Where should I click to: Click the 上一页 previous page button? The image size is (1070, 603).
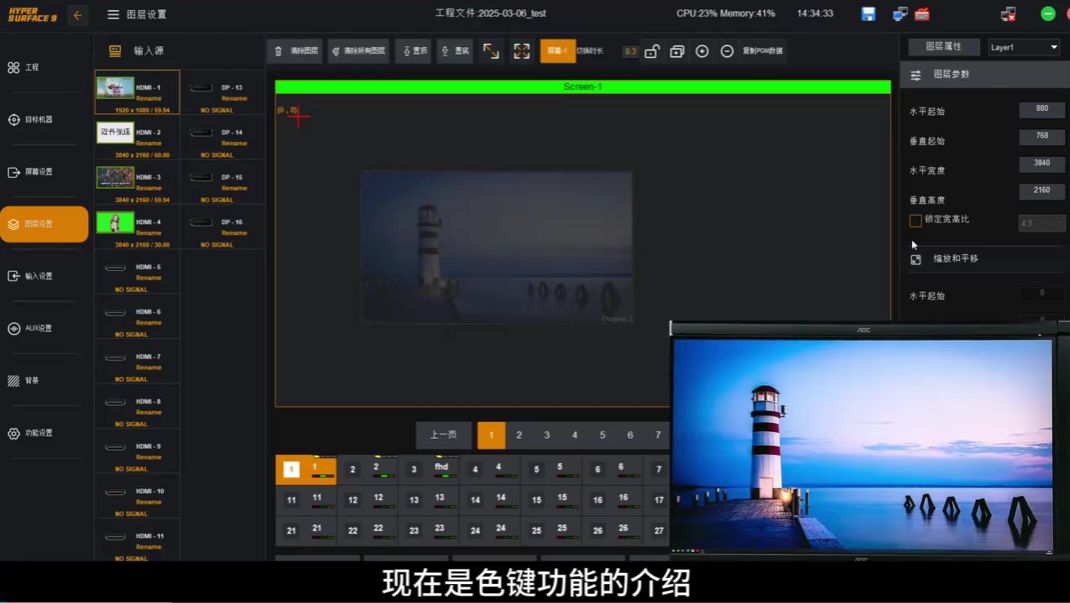[443, 435]
